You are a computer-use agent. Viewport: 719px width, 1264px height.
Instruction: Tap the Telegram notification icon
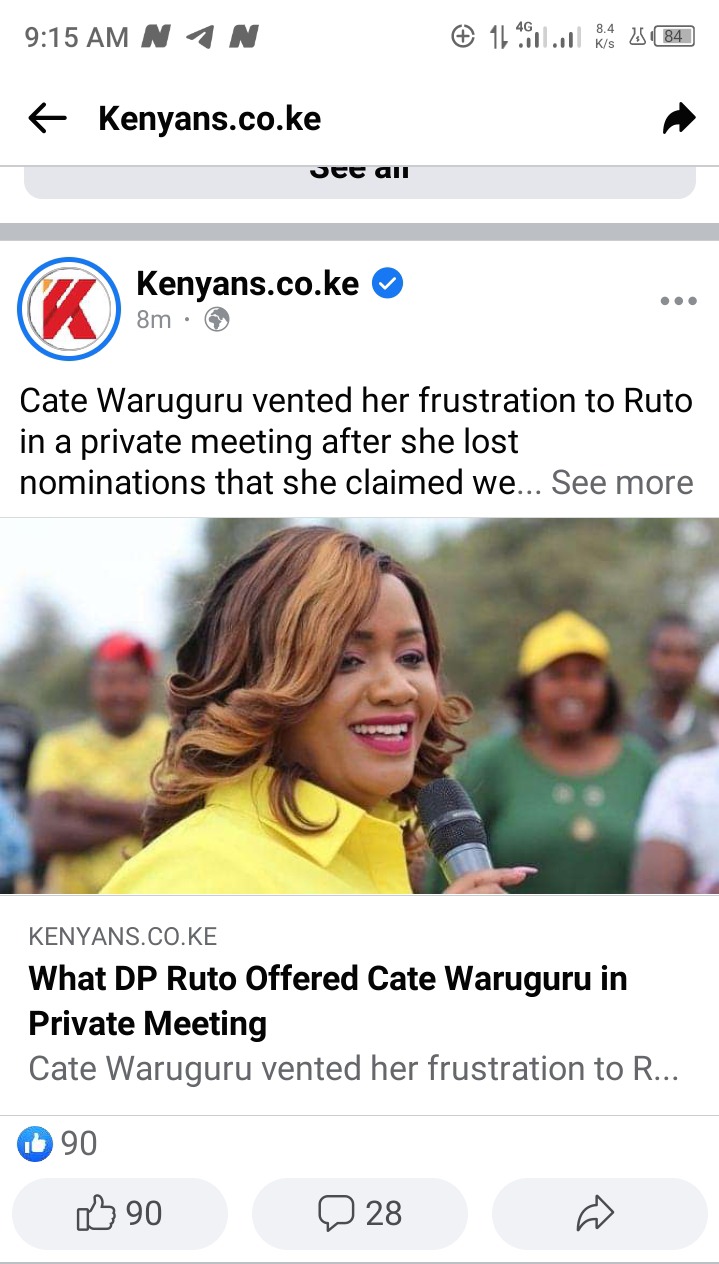point(200,37)
